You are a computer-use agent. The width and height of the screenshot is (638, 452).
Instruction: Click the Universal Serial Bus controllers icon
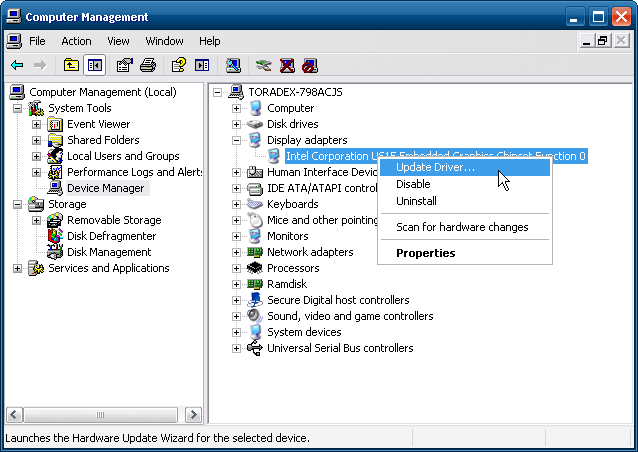pyautogui.click(x=255, y=348)
